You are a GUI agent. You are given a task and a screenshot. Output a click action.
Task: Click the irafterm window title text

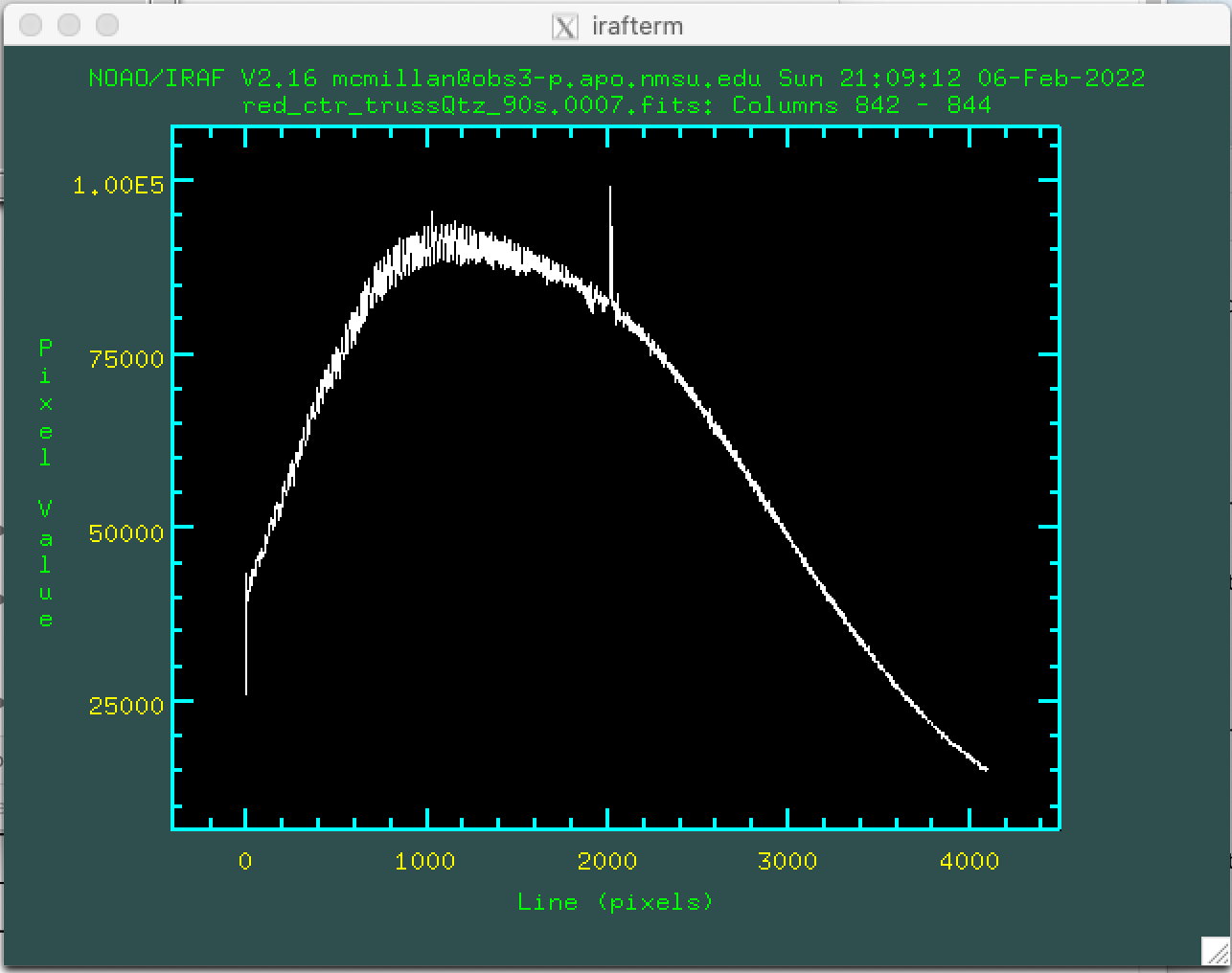pyautogui.click(x=637, y=26)
